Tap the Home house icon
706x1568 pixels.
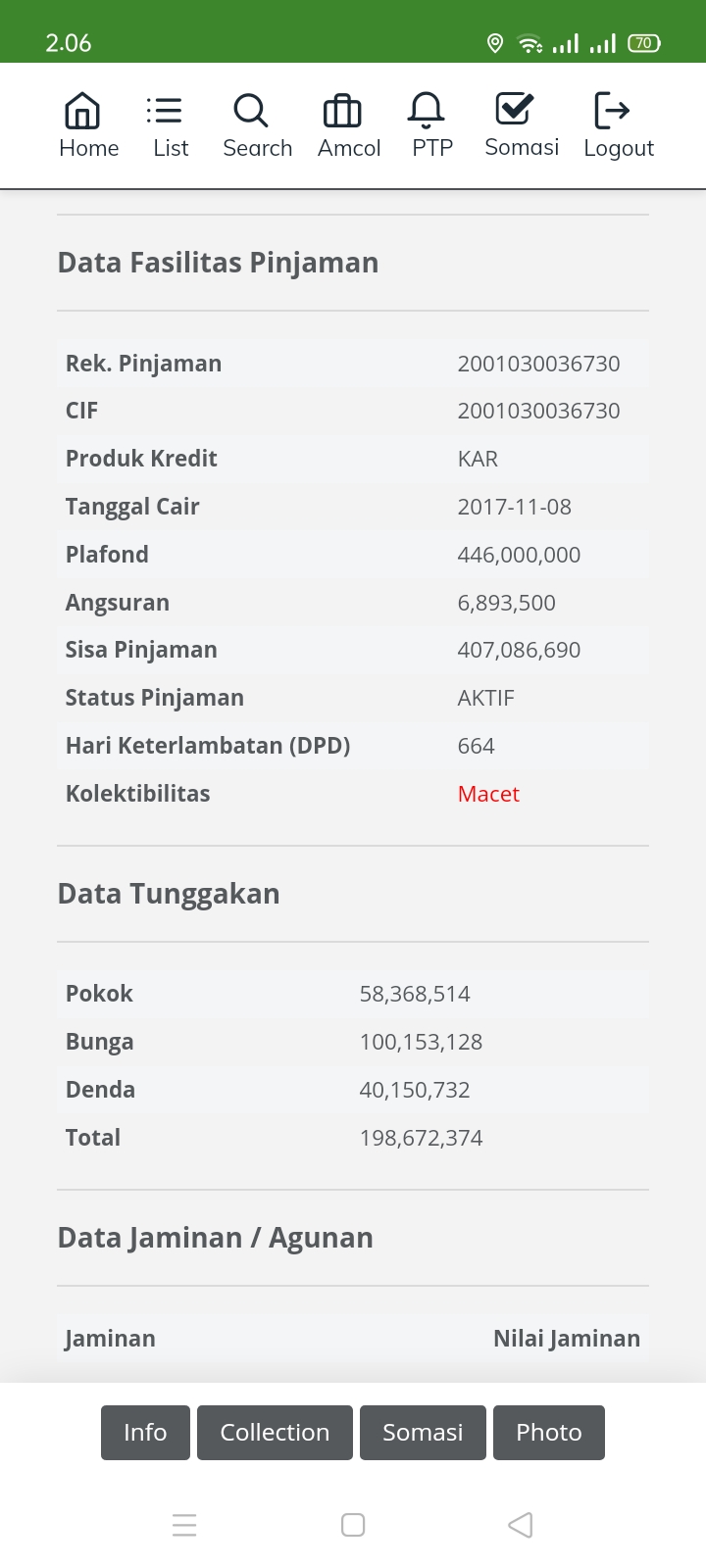coord(82,112)
